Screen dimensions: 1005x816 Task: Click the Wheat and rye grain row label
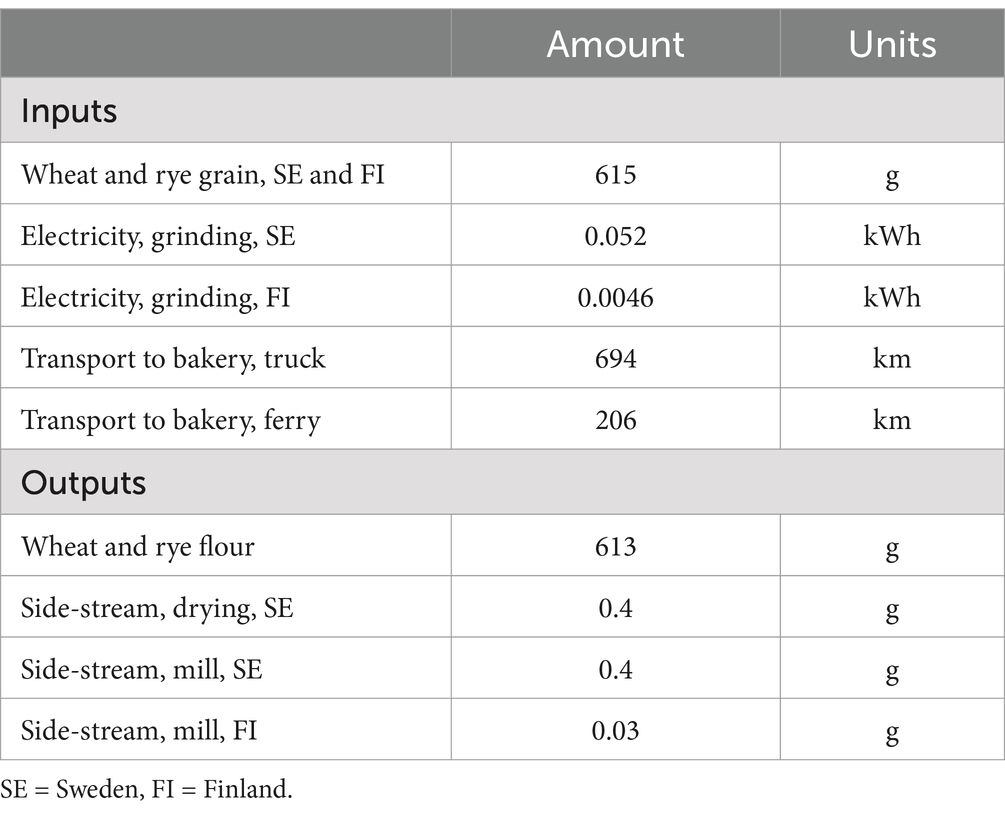(203, 175)
